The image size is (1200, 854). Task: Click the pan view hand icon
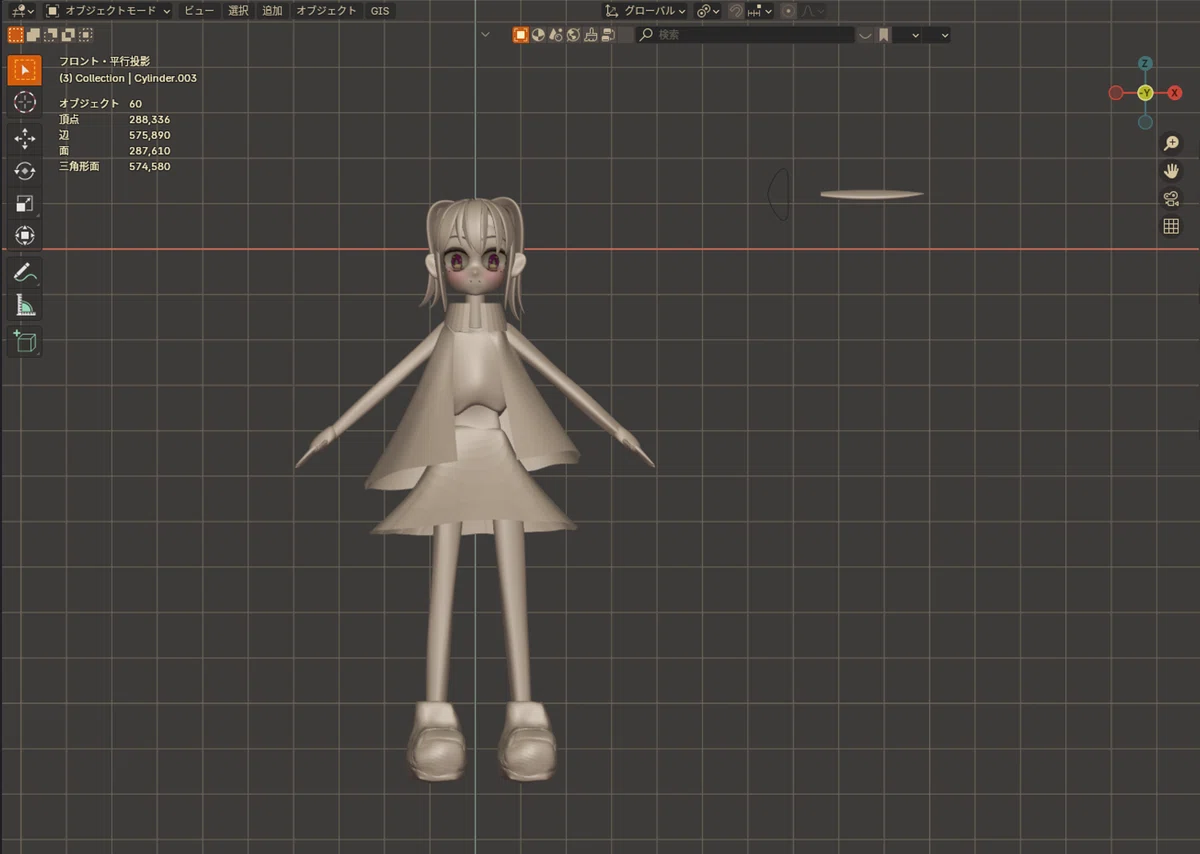click(1171, 172)
